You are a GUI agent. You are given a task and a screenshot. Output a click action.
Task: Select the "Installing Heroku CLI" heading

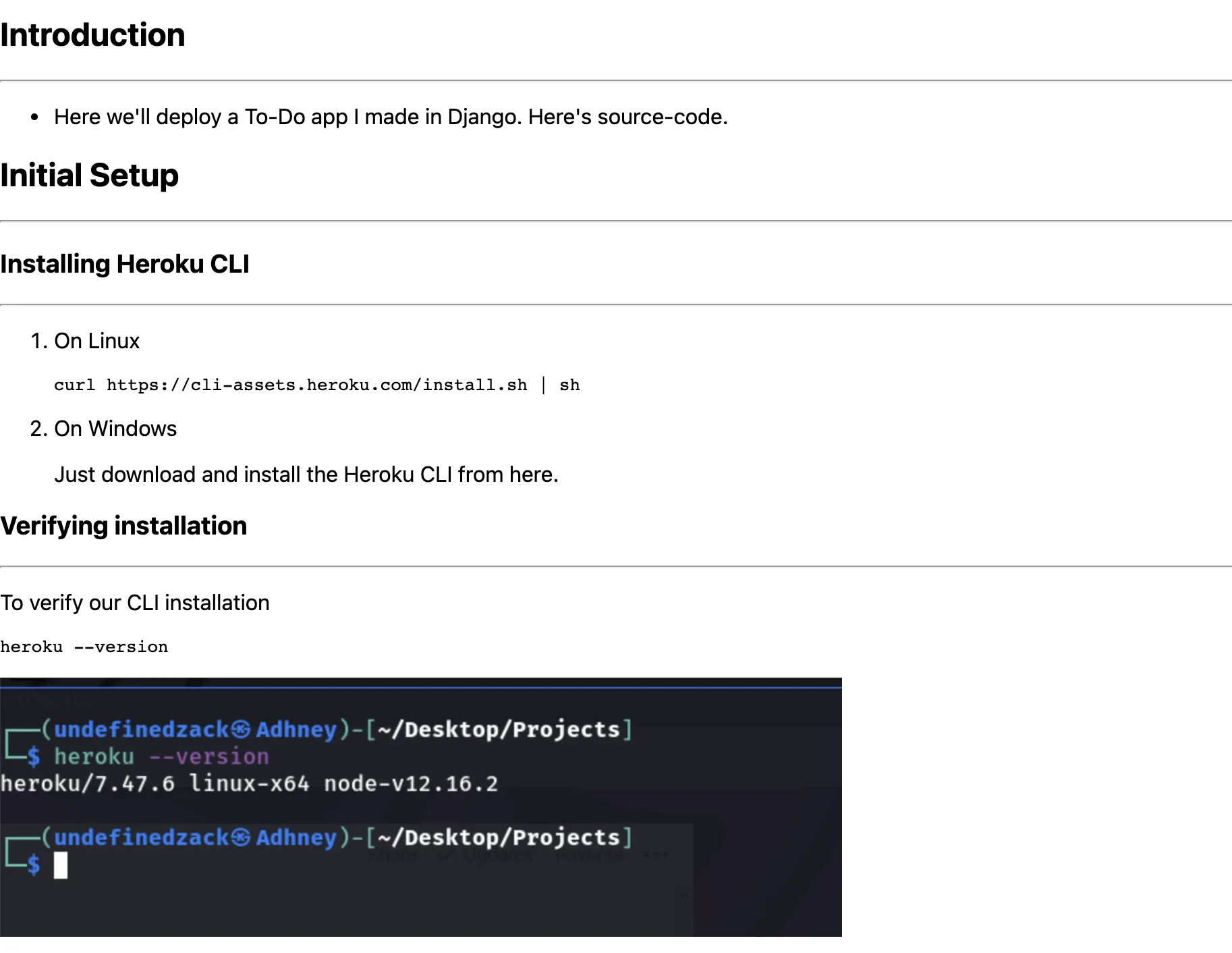[x=125, y=264]
